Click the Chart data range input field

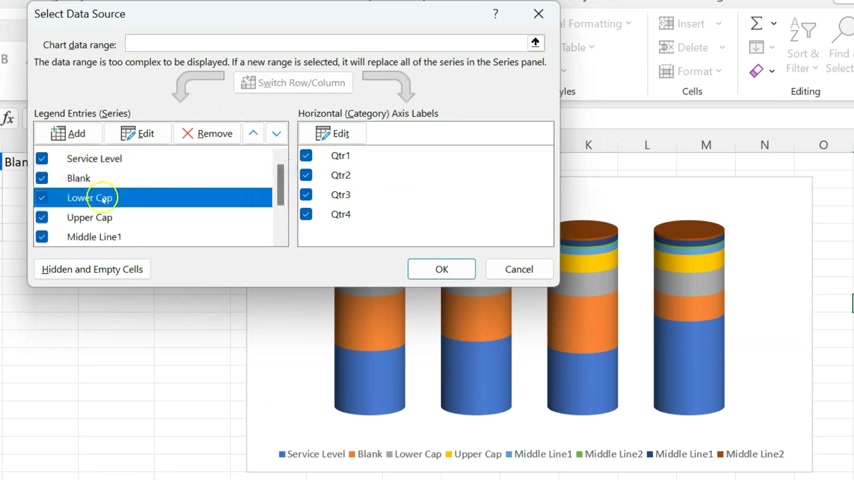tap(326, 43)
